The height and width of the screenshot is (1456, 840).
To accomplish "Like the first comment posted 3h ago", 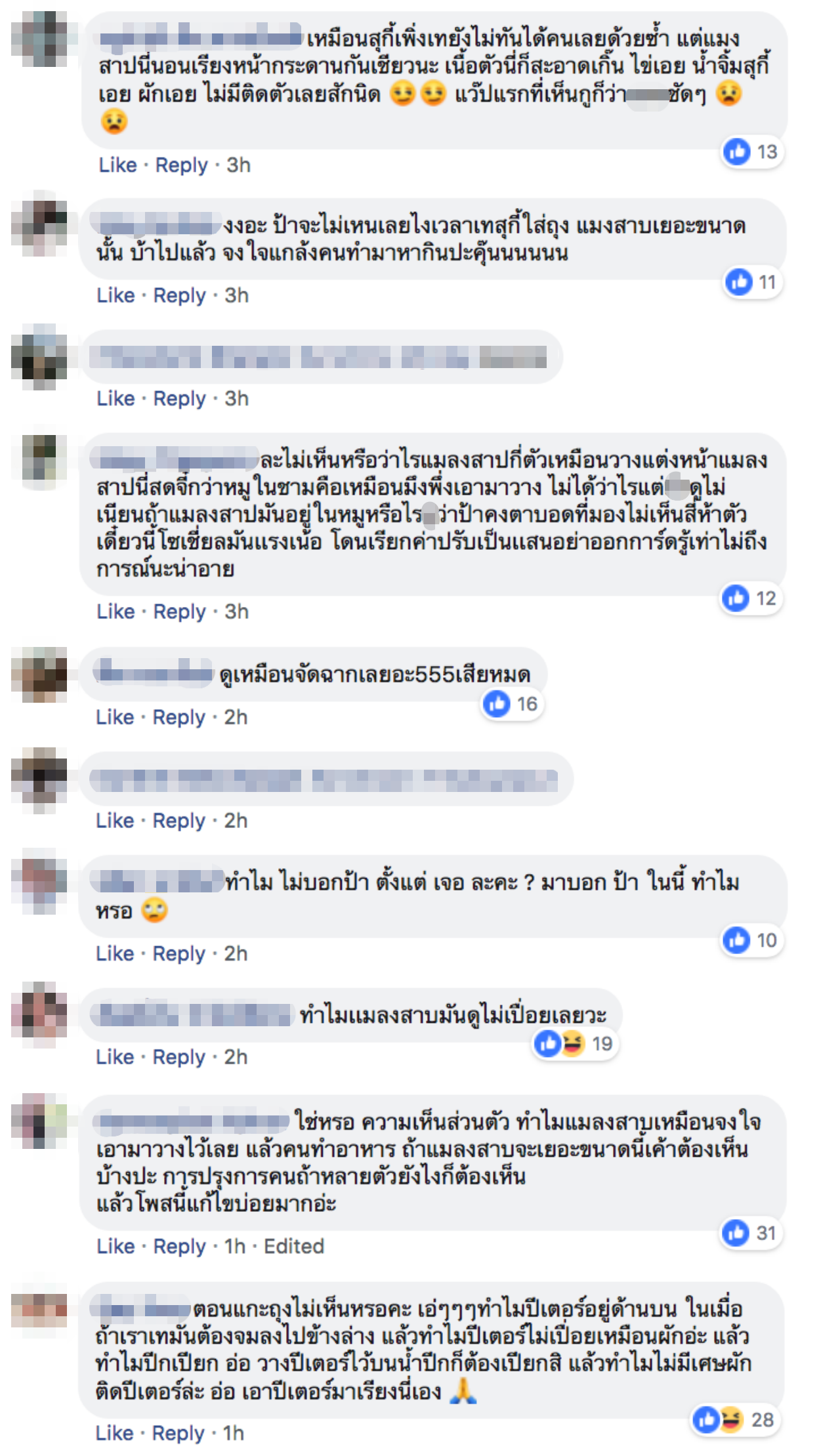I will 118,165.
